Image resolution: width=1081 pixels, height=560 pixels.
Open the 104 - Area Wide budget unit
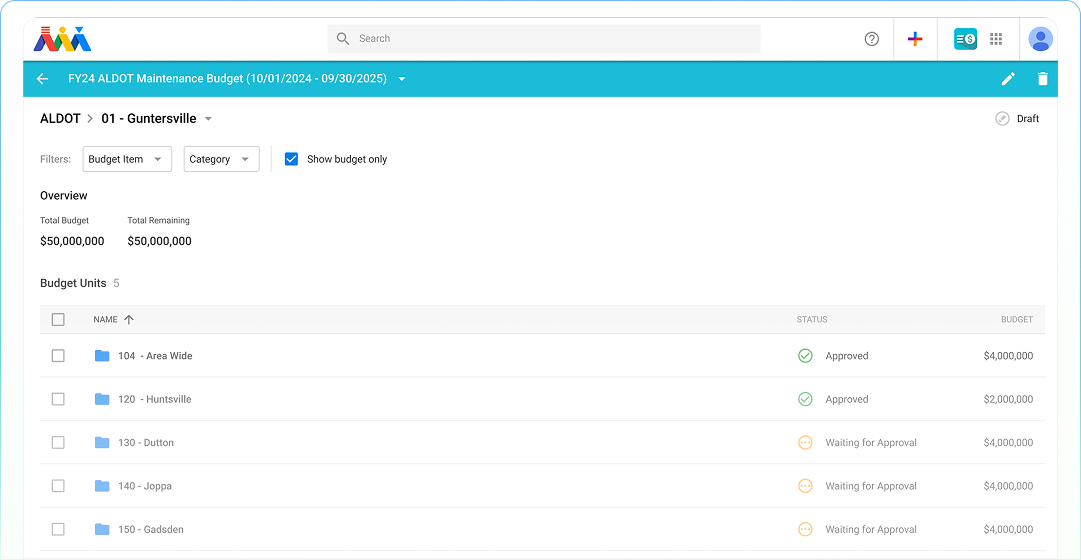pyautogui.click(x=155, y=356)
